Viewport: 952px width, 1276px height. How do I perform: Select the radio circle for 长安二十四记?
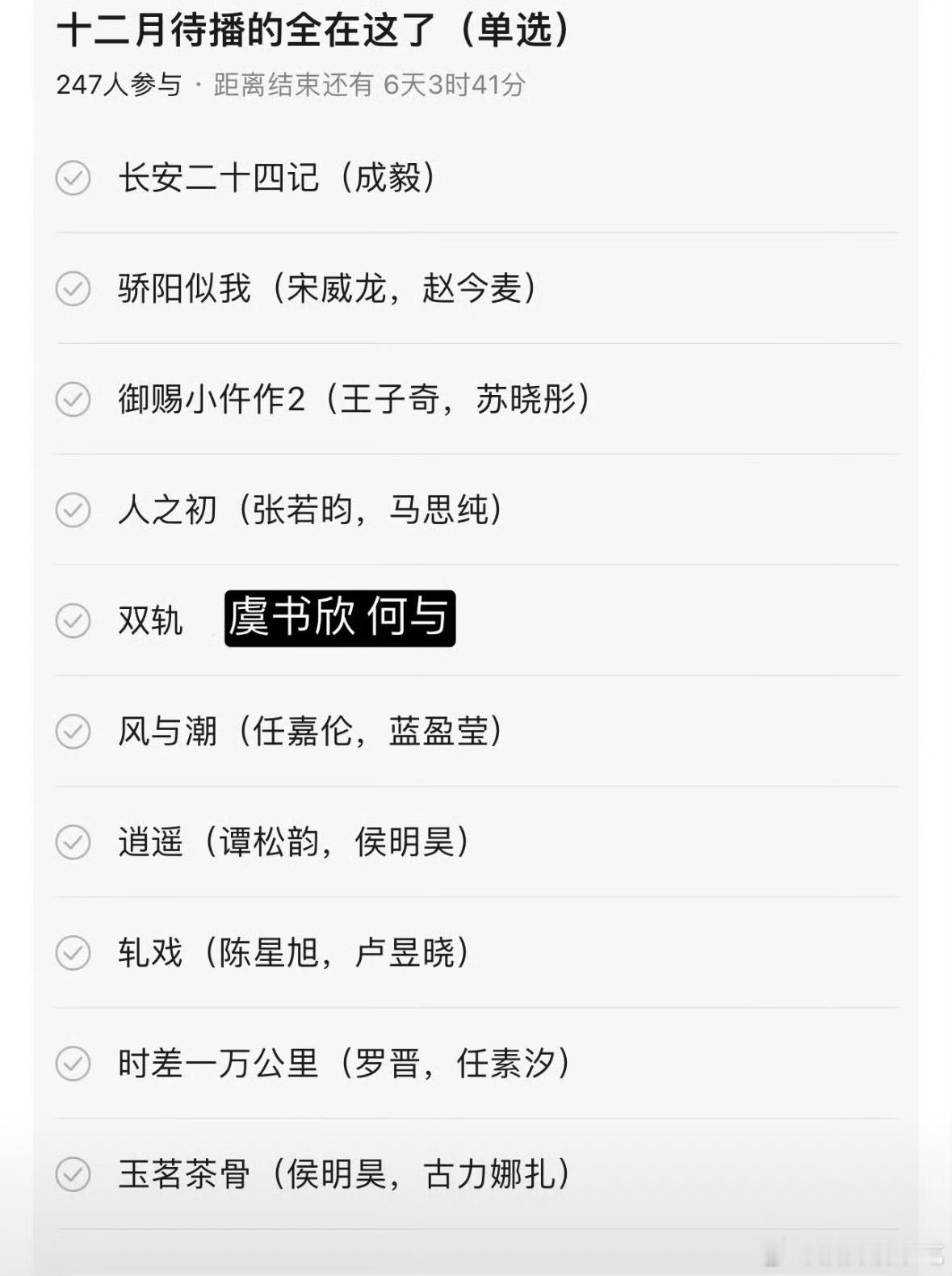[x=73, y=178]
